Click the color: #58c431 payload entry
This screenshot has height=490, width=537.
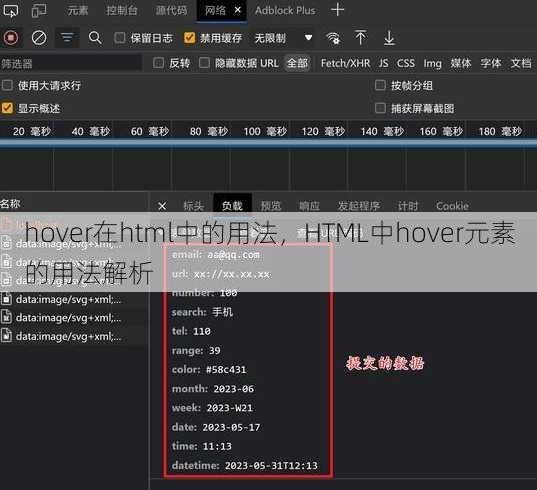pyautogui.click(x=209, y=369)
